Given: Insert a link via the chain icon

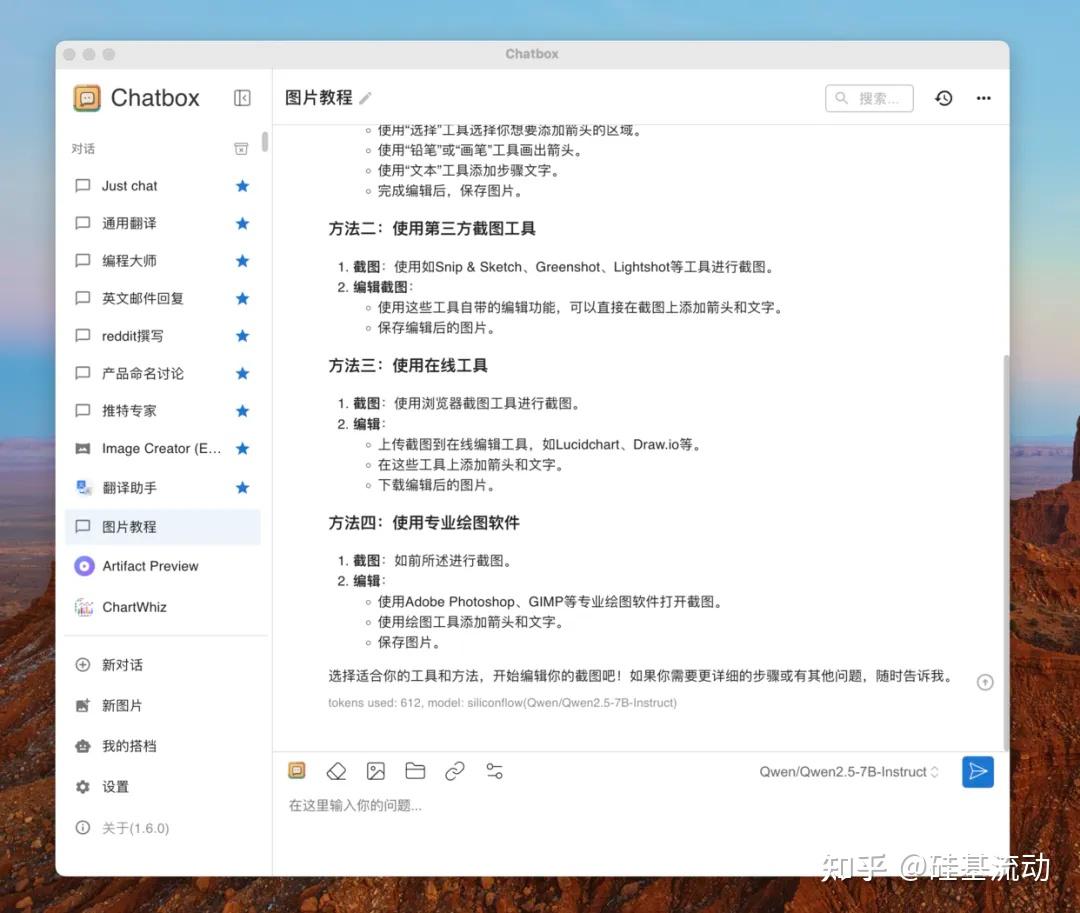Looking at the screenshot, I should point(455,770).
